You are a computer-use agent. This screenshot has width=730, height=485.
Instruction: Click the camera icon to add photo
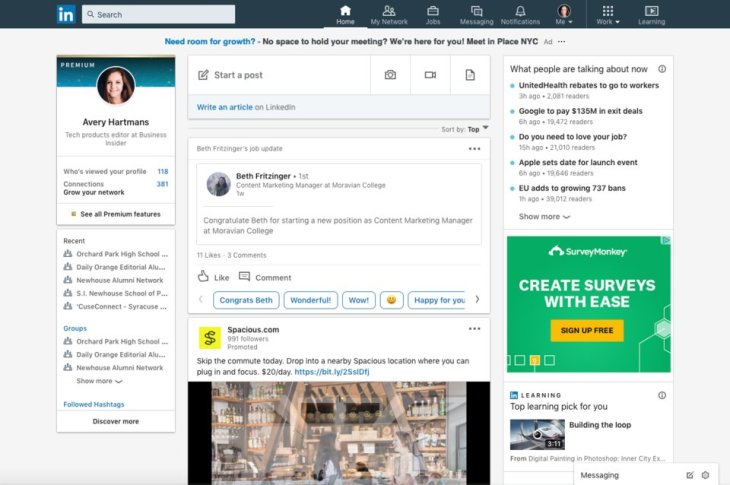tap(390, 75)
